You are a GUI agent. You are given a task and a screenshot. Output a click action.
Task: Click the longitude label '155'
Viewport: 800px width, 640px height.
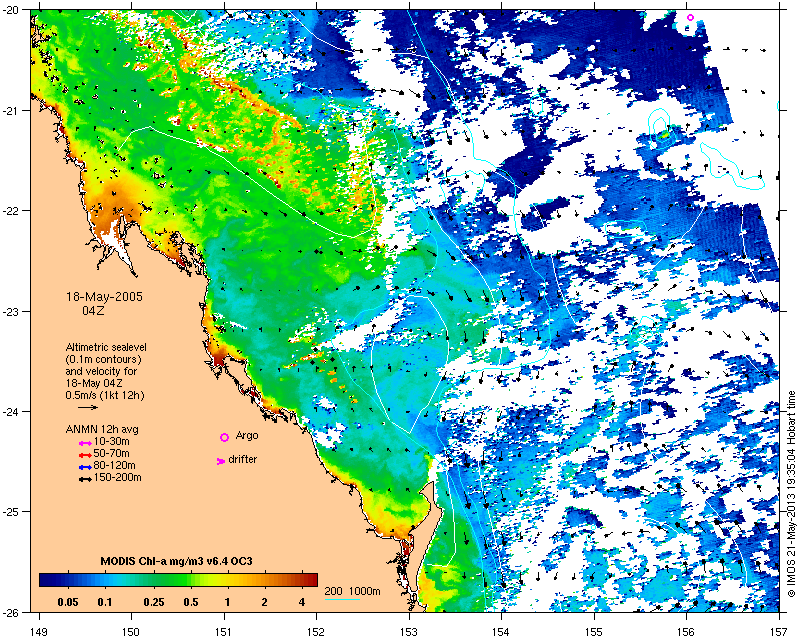pyautogui.click(x=594, y=632)
